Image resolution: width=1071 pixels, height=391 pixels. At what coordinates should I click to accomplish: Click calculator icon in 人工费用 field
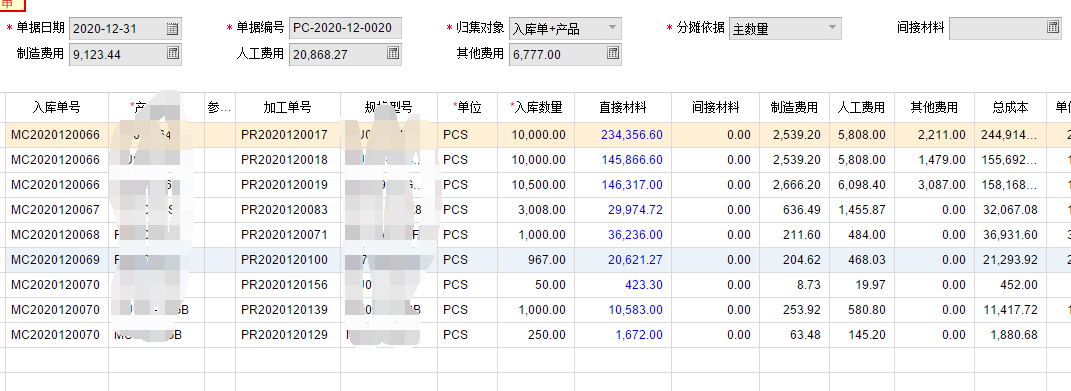[x=393, y=53]
